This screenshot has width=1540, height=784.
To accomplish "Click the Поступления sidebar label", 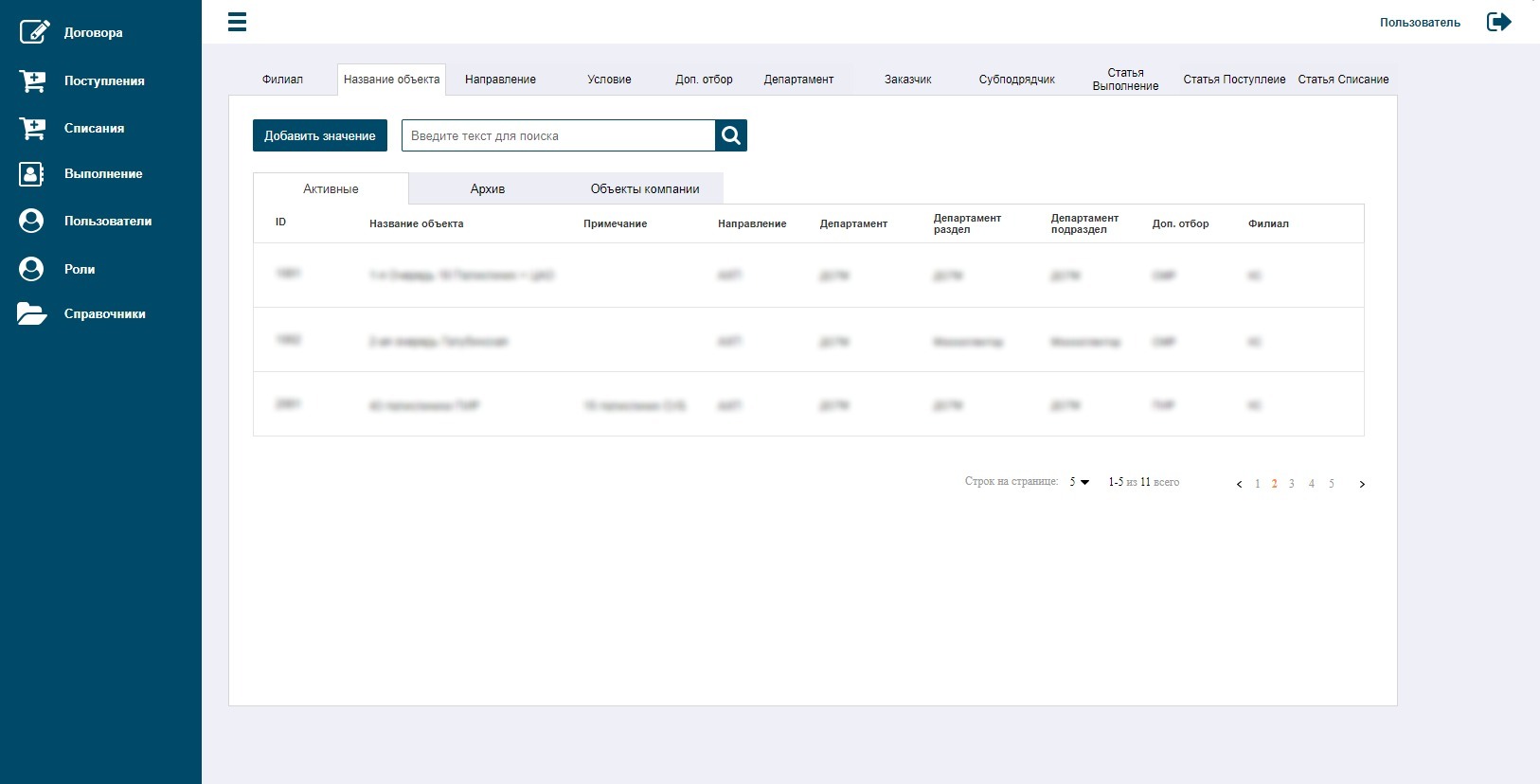I will click(104, 80).
